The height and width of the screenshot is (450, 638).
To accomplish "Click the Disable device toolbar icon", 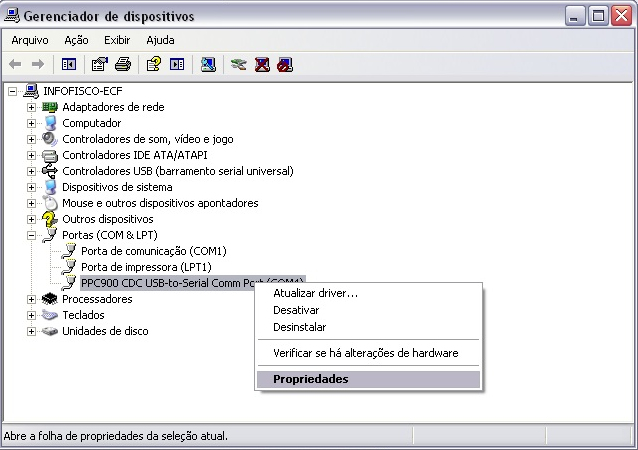I will pos(285,64).
